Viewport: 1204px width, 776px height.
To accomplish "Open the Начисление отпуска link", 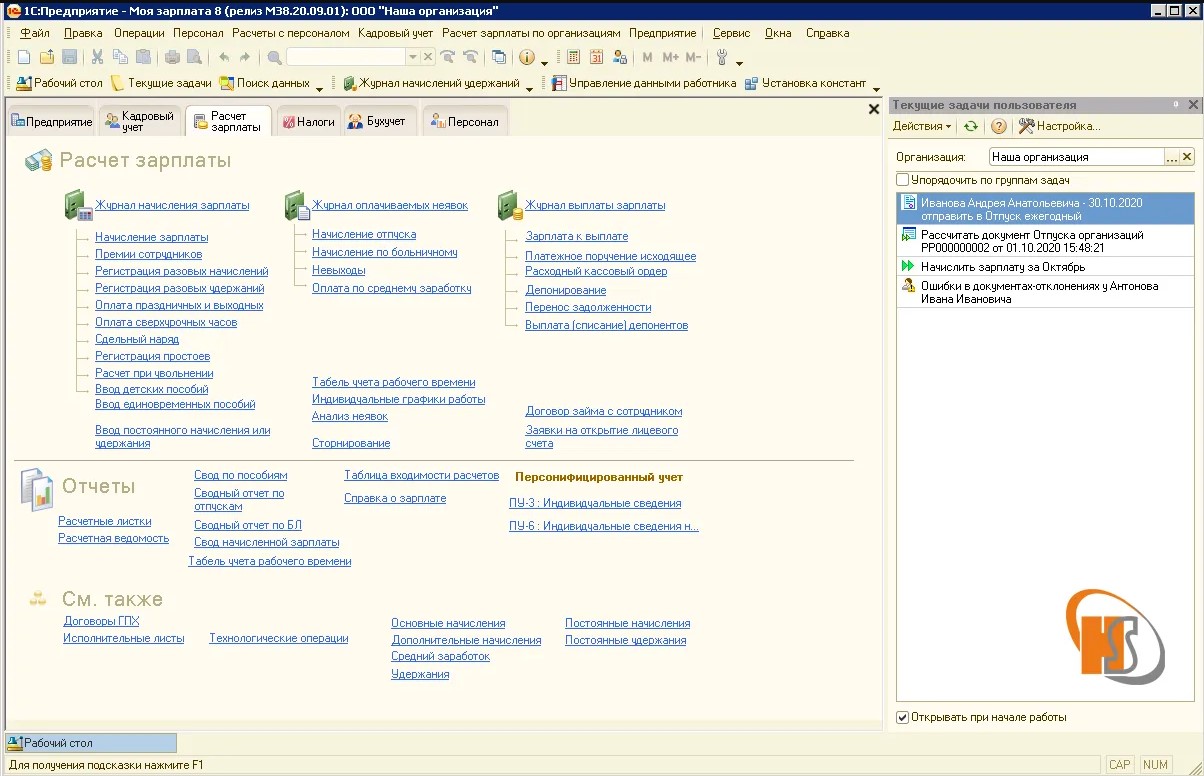I will click(x=364, y=234).
